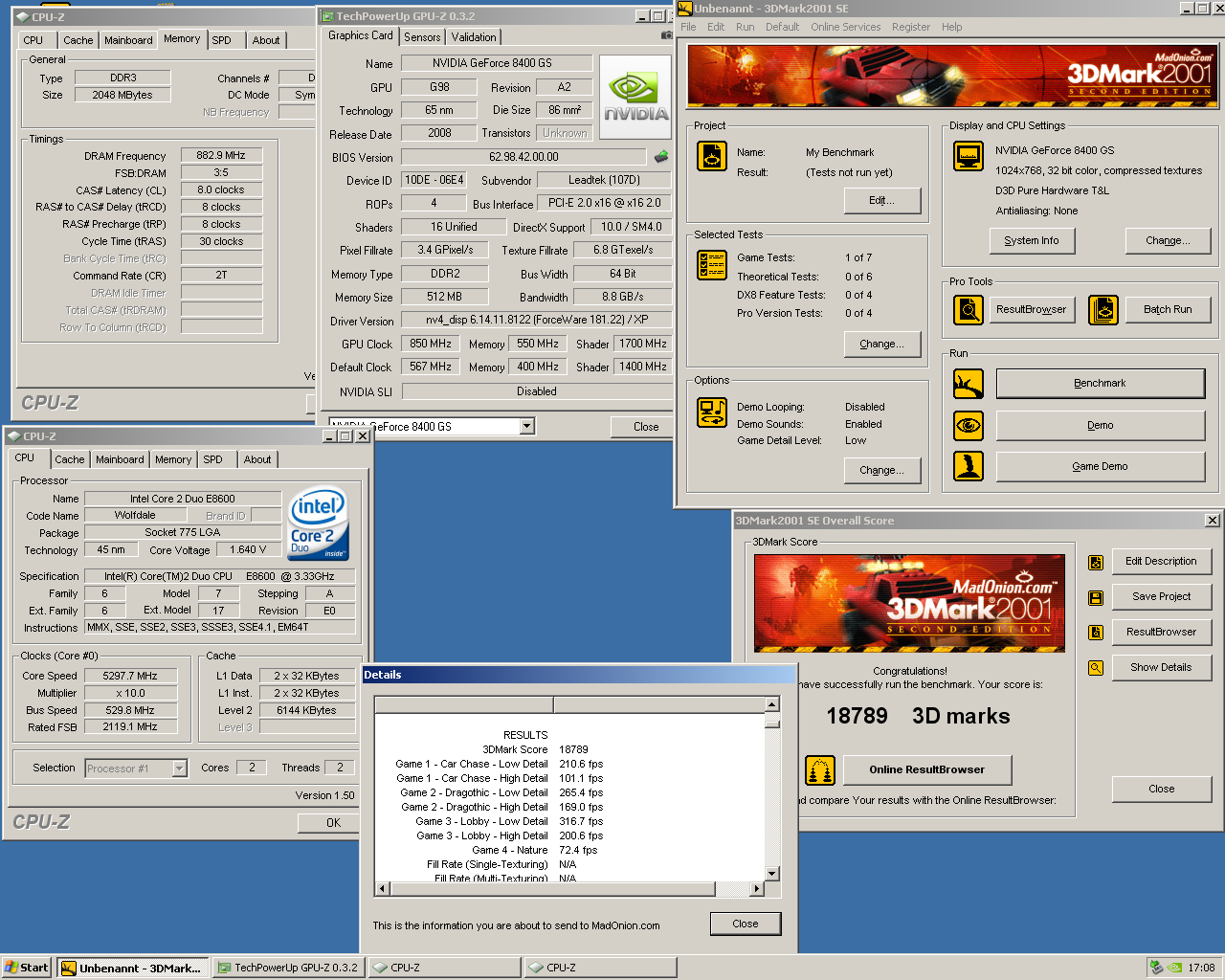Screen dimensions: 1225x980
Task: Click Close in the Details dialog
Action: pyautogui.click(x=746, y=924)
